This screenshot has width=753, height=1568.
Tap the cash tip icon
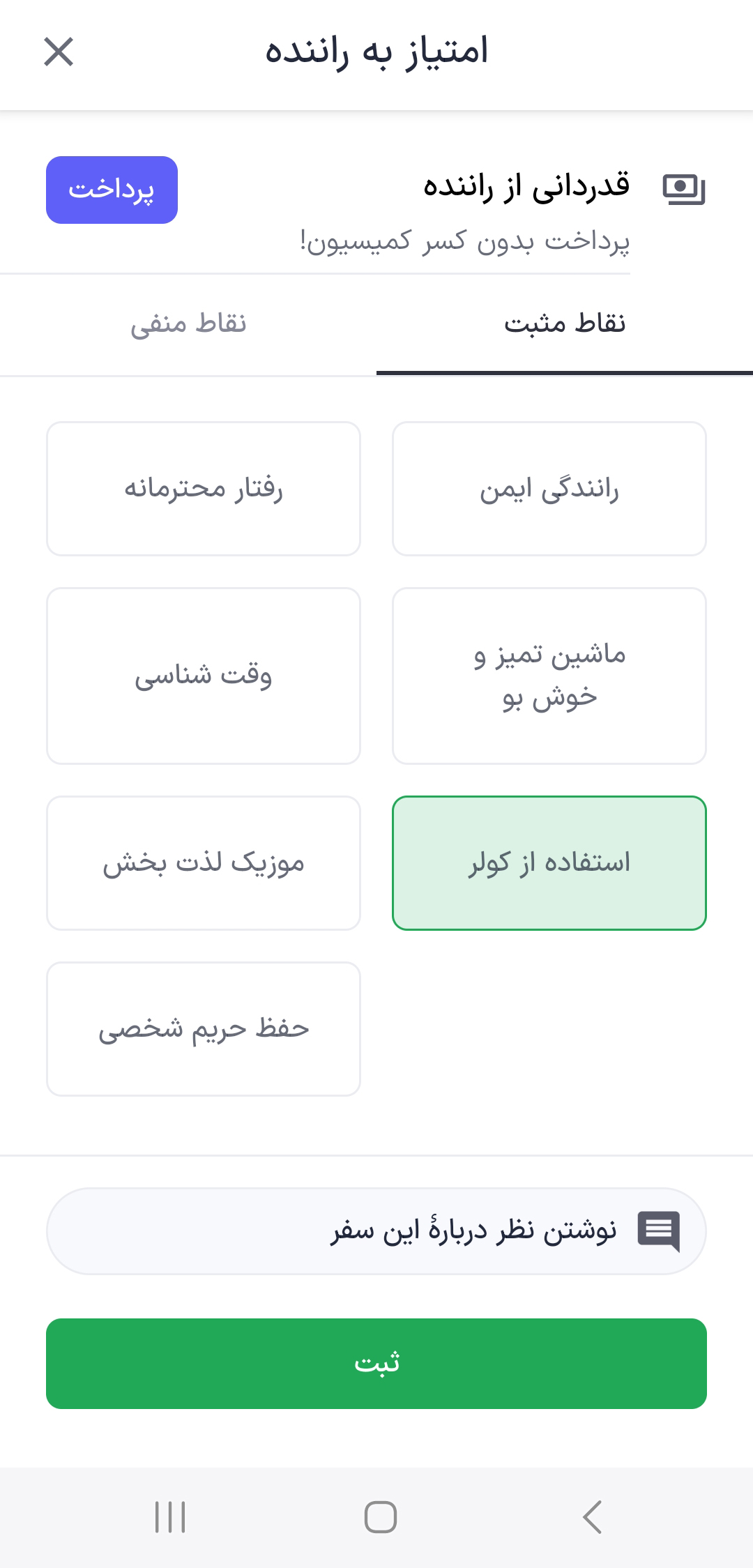[x=683, y=189]
